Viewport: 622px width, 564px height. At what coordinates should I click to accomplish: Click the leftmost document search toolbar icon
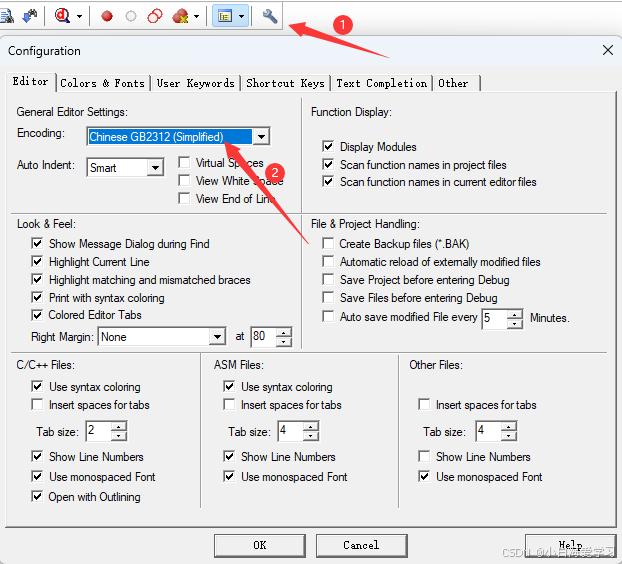(x=6, y=16)
